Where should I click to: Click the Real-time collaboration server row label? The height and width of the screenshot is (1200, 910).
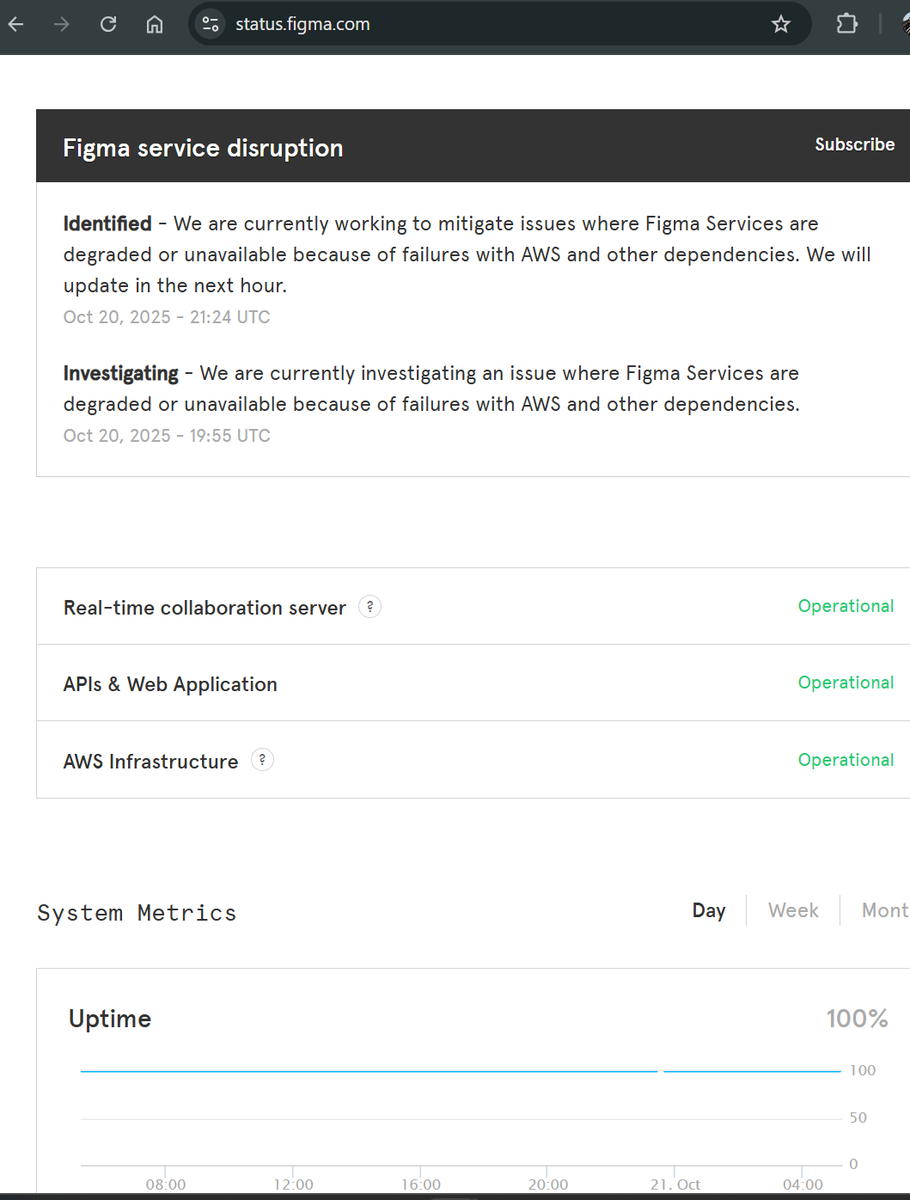[x=204, y=608]
